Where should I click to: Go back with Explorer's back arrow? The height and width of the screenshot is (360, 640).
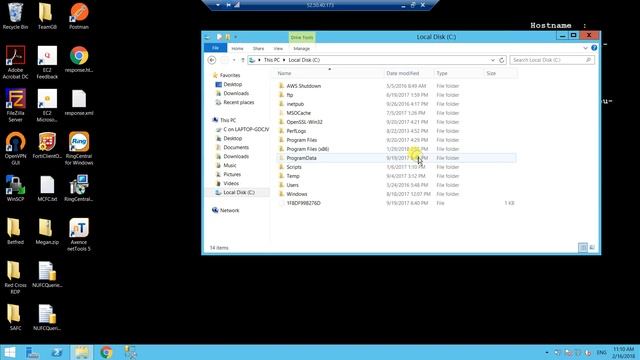[212, 60]
